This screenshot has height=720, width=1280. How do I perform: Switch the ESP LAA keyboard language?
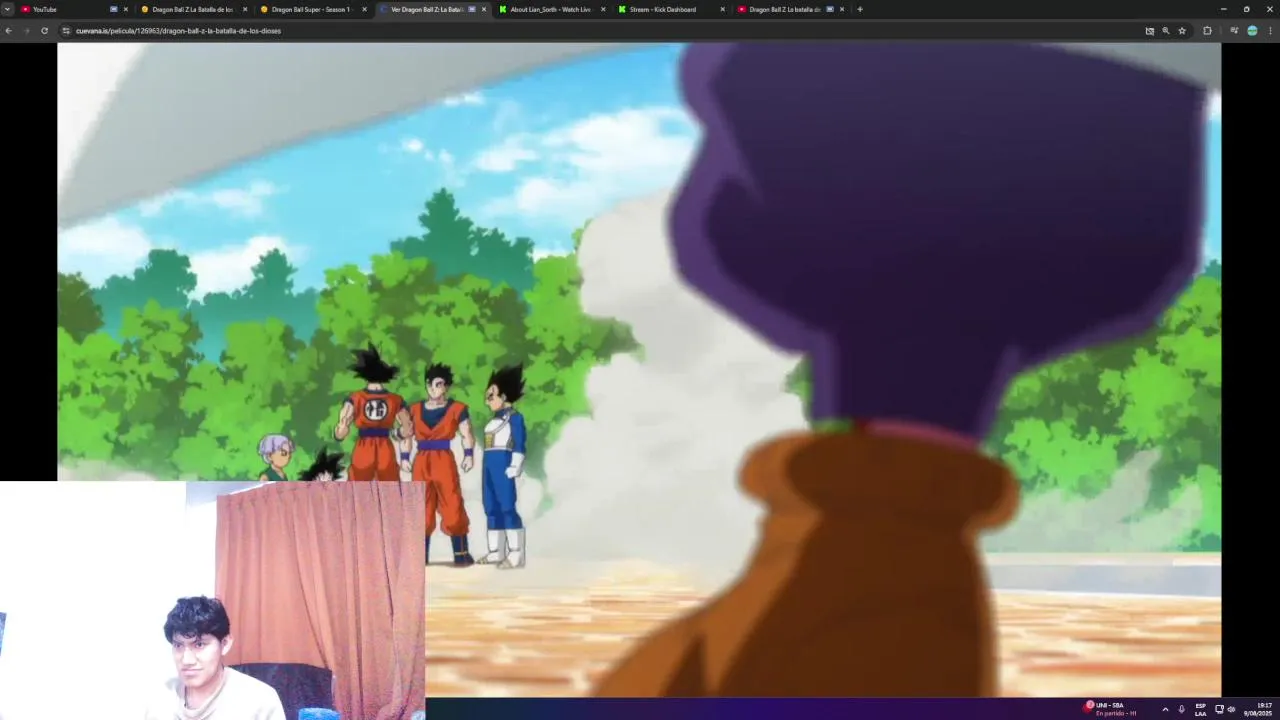(x=1200, y=709)
